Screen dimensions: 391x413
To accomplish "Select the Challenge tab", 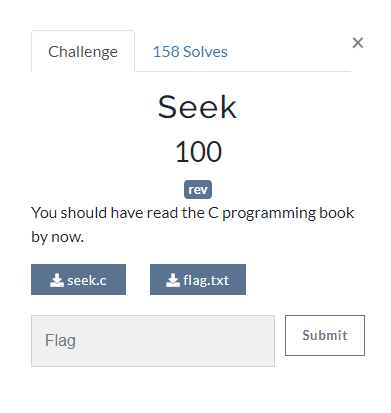I will pos(83,51).
